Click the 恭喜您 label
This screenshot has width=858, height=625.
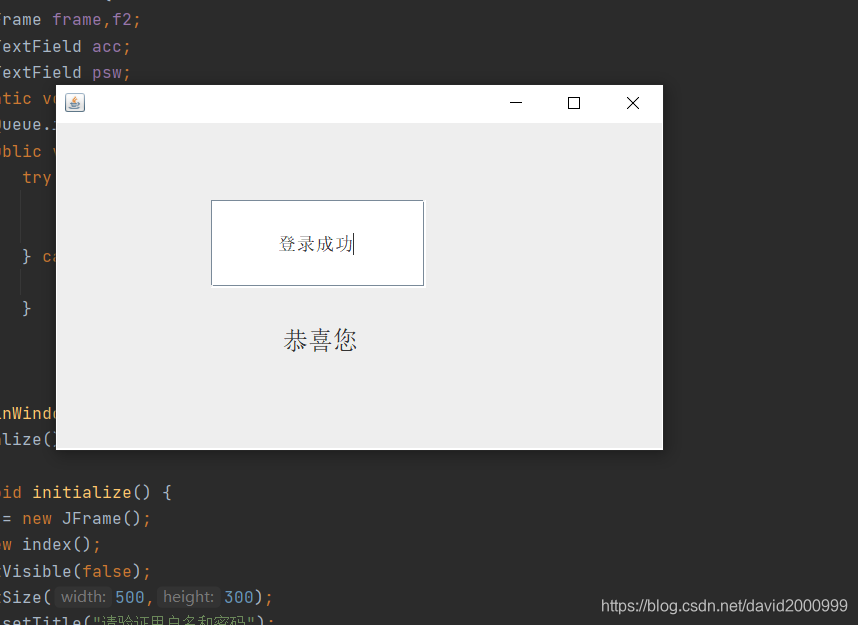tap(320, 340)
